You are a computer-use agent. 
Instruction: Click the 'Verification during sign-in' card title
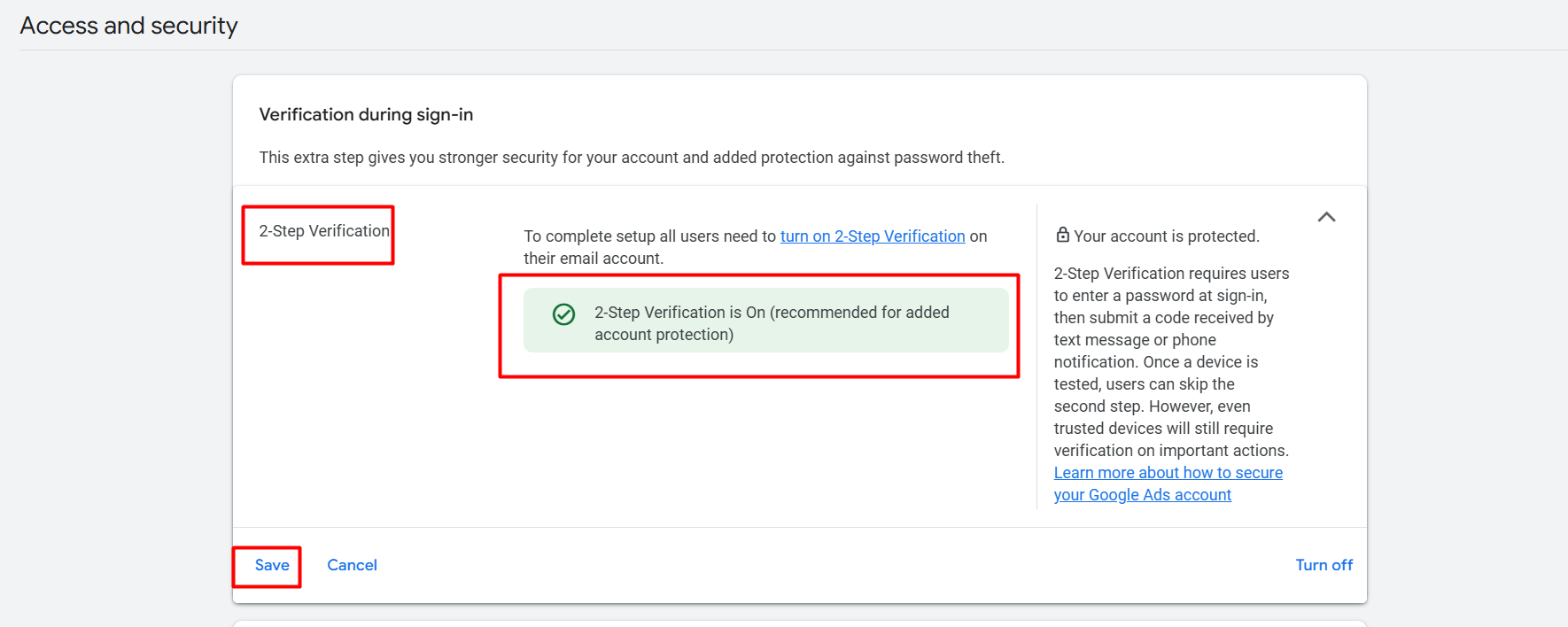(366, 114)
